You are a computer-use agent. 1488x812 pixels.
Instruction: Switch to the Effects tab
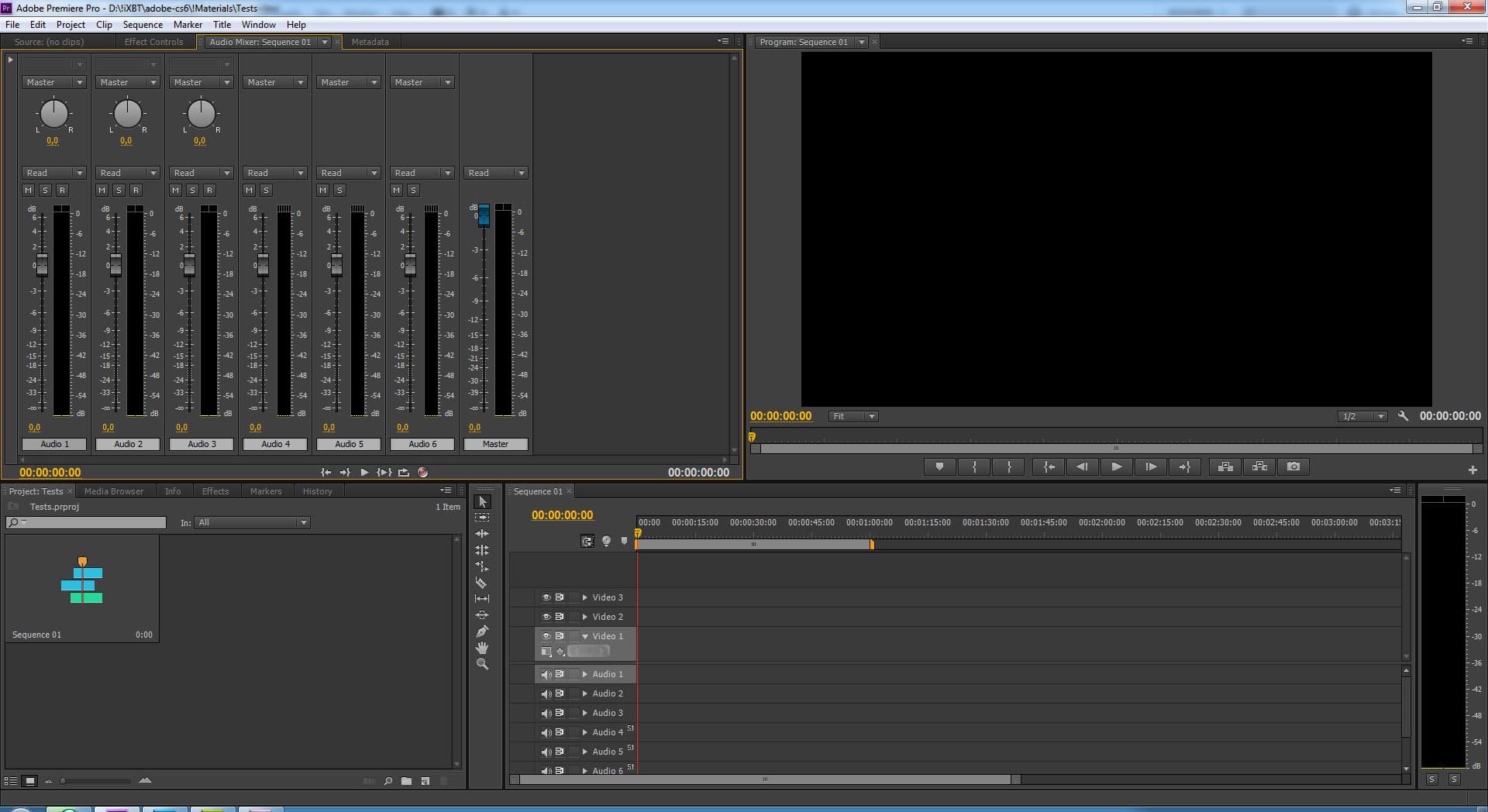pyautogui.click(x=215, y=491)
